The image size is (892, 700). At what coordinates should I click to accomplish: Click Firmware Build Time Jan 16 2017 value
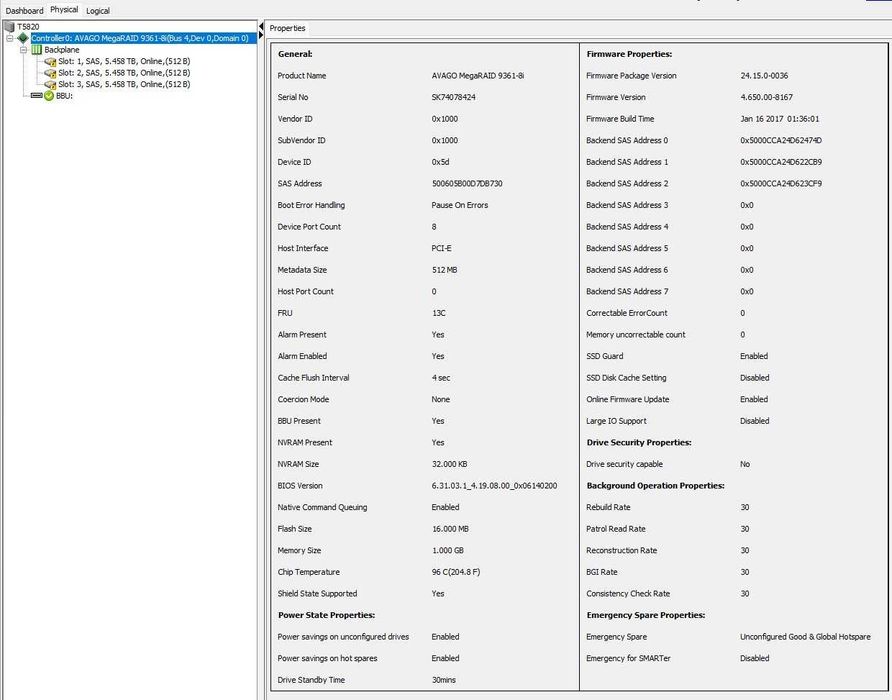(x=779, y=119)
